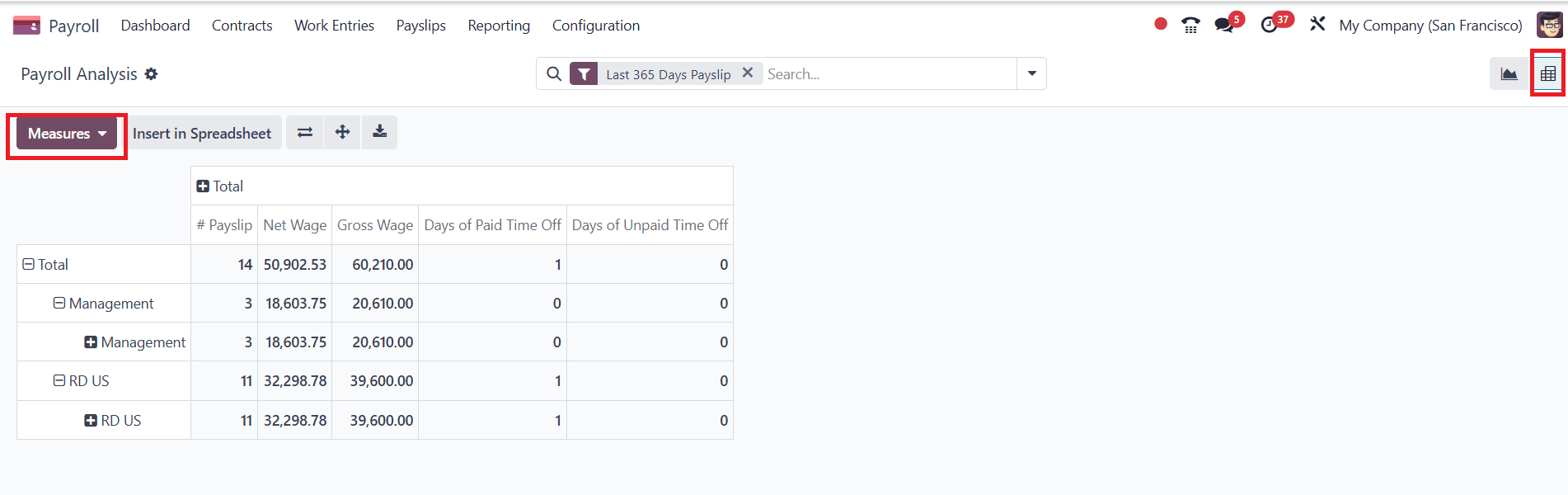Open the My Company (San Francisco) switcher
The height and width of the screenshot is (495, 1568).
click(1430, 26)
